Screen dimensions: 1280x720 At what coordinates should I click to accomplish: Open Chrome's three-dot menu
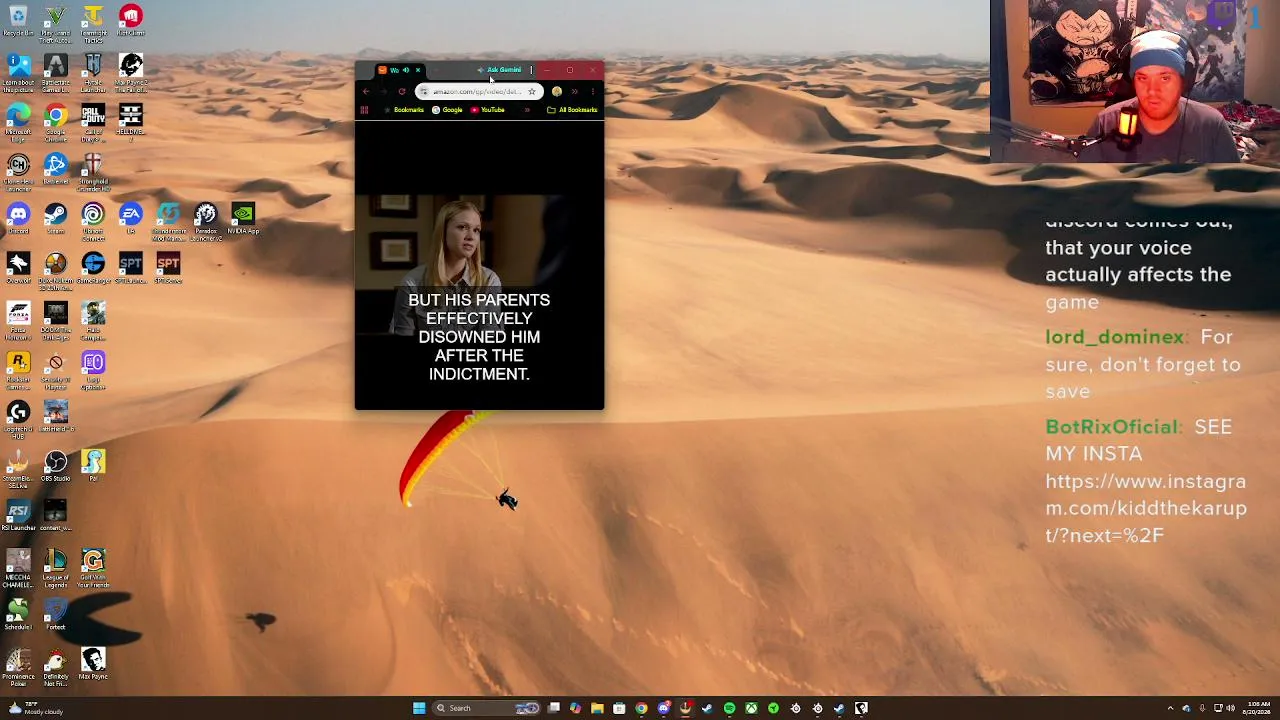pos(593,91)
